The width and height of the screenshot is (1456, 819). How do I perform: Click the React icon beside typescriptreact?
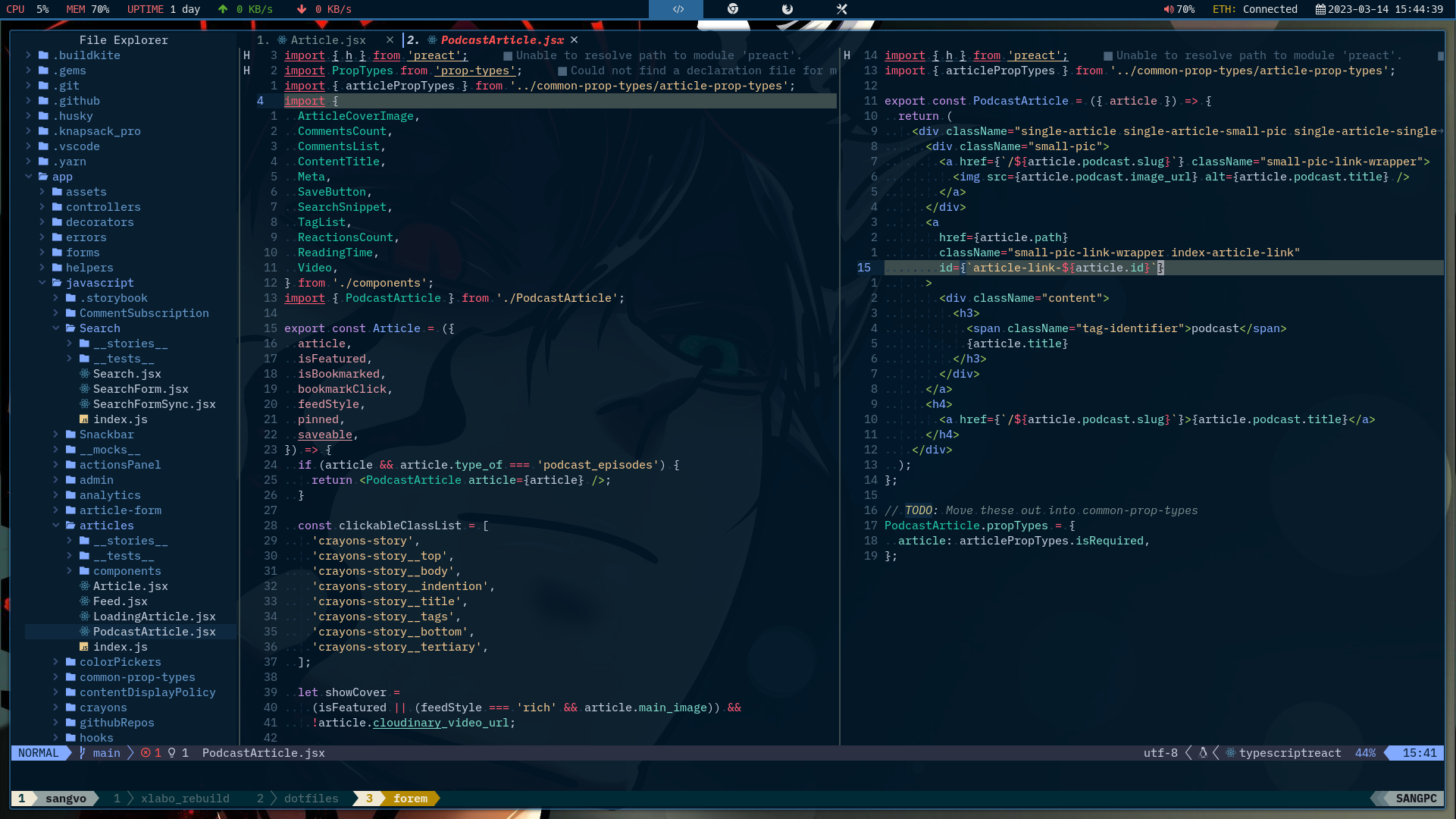(1231, 753)
